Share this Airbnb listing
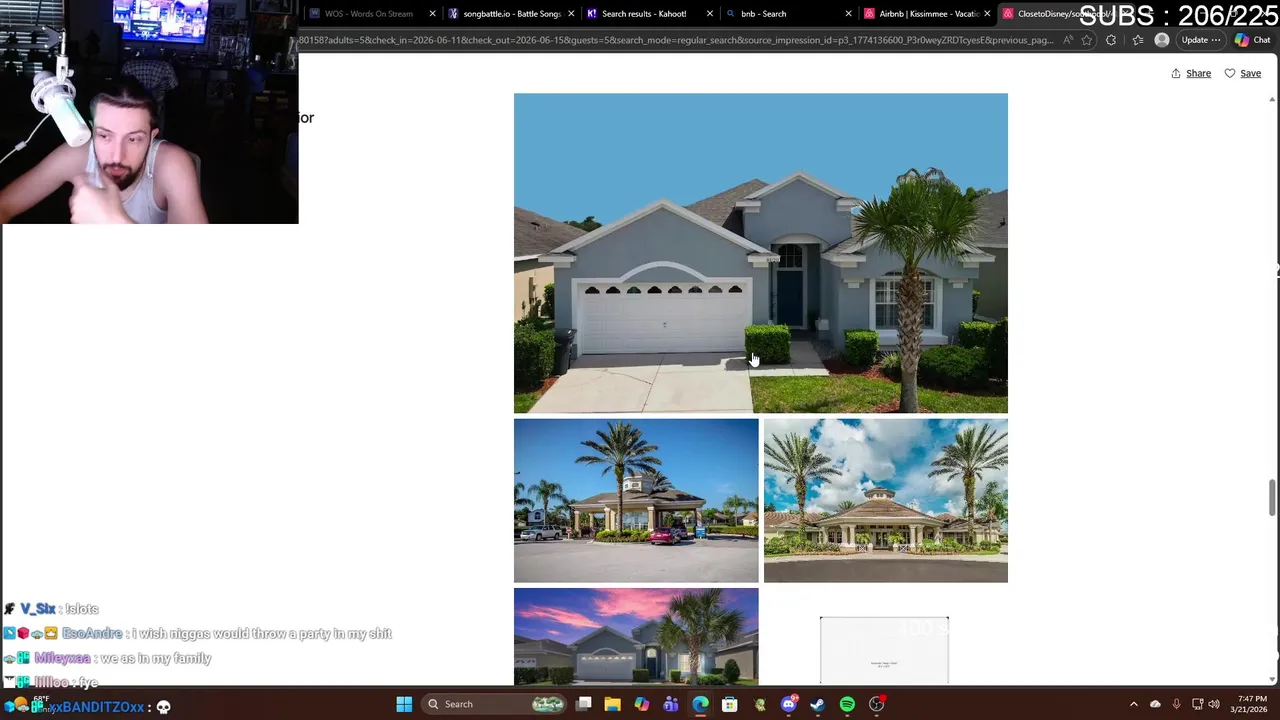The height and width of the screenshot is (720, 1280). [x=1191, y=73]
